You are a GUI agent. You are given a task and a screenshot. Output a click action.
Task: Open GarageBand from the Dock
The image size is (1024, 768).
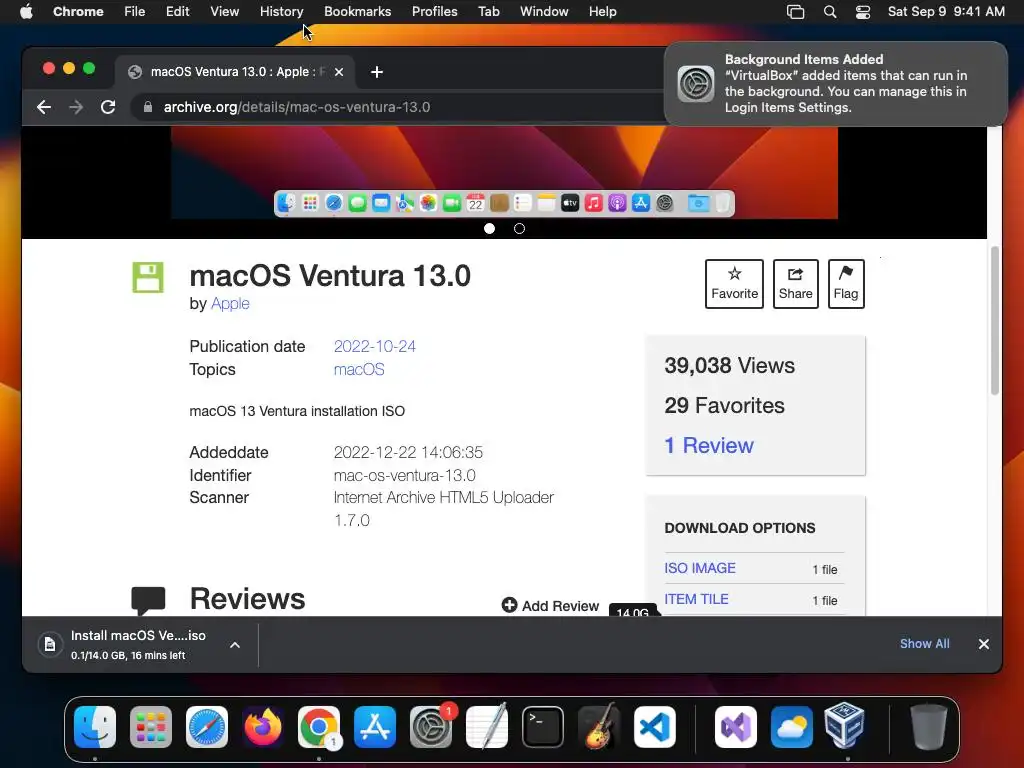(x=599, y=726)
